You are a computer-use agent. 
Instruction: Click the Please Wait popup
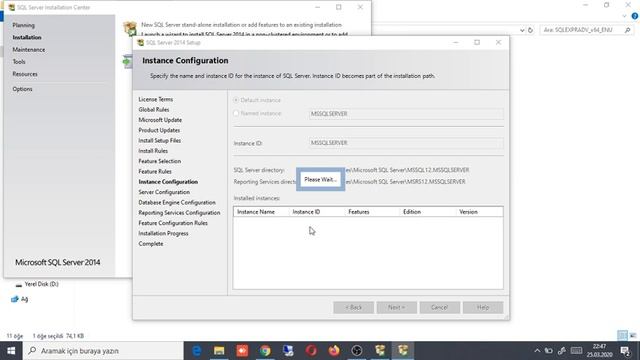(x=320, y=180)
